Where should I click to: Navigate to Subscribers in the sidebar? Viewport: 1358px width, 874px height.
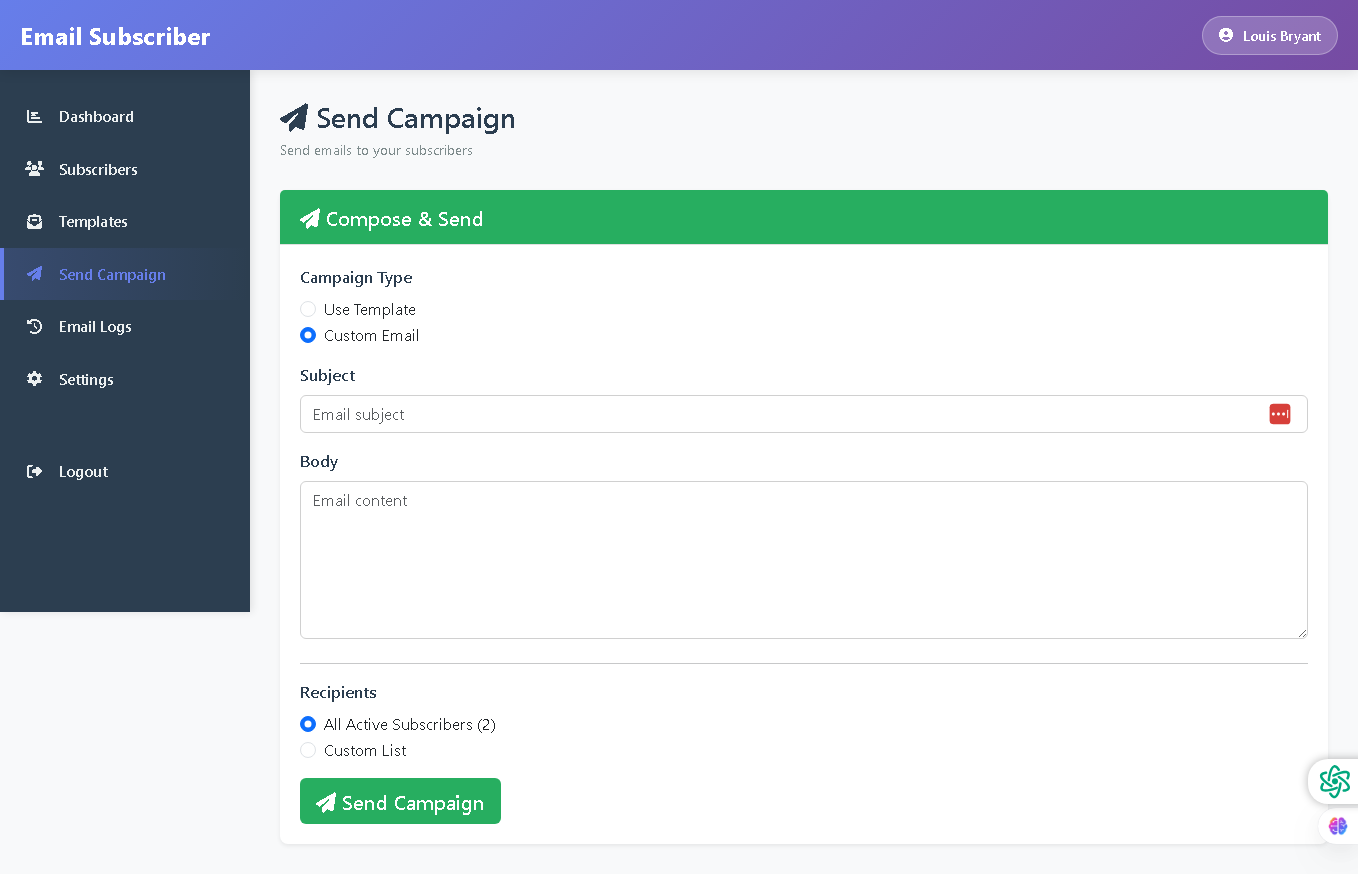[x=97, y=168]
